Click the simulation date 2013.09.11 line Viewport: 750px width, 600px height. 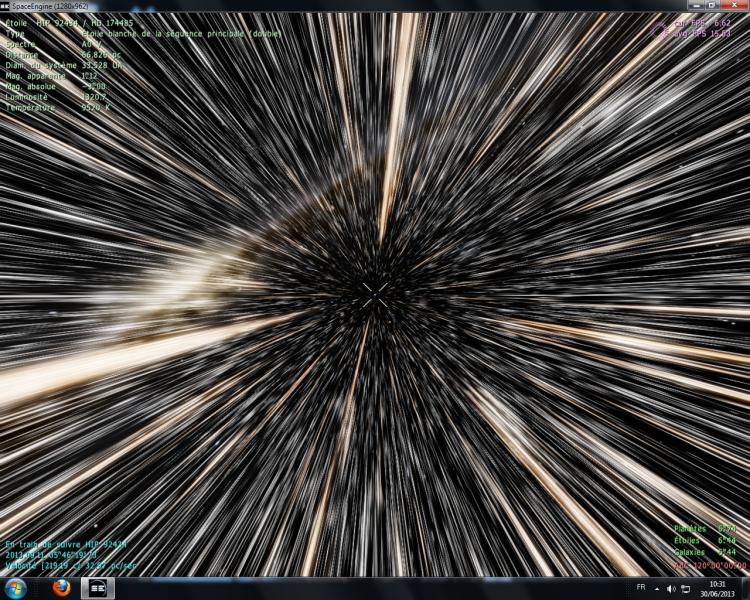(51, 555)
